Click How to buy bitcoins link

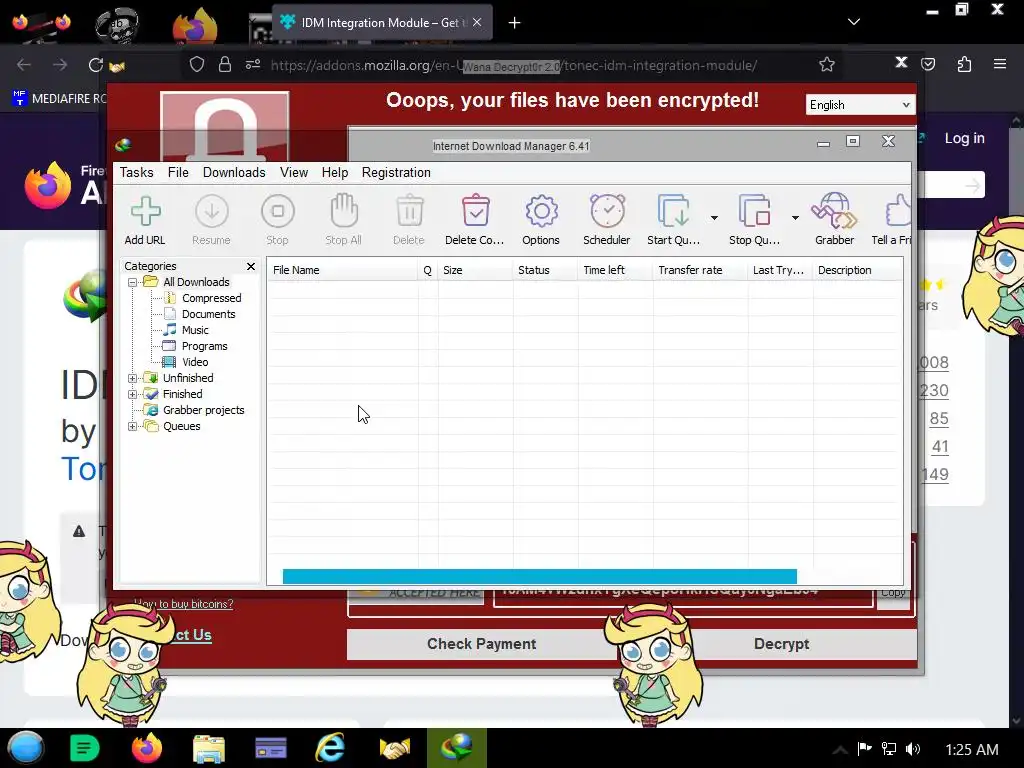(x=184, y=604)
